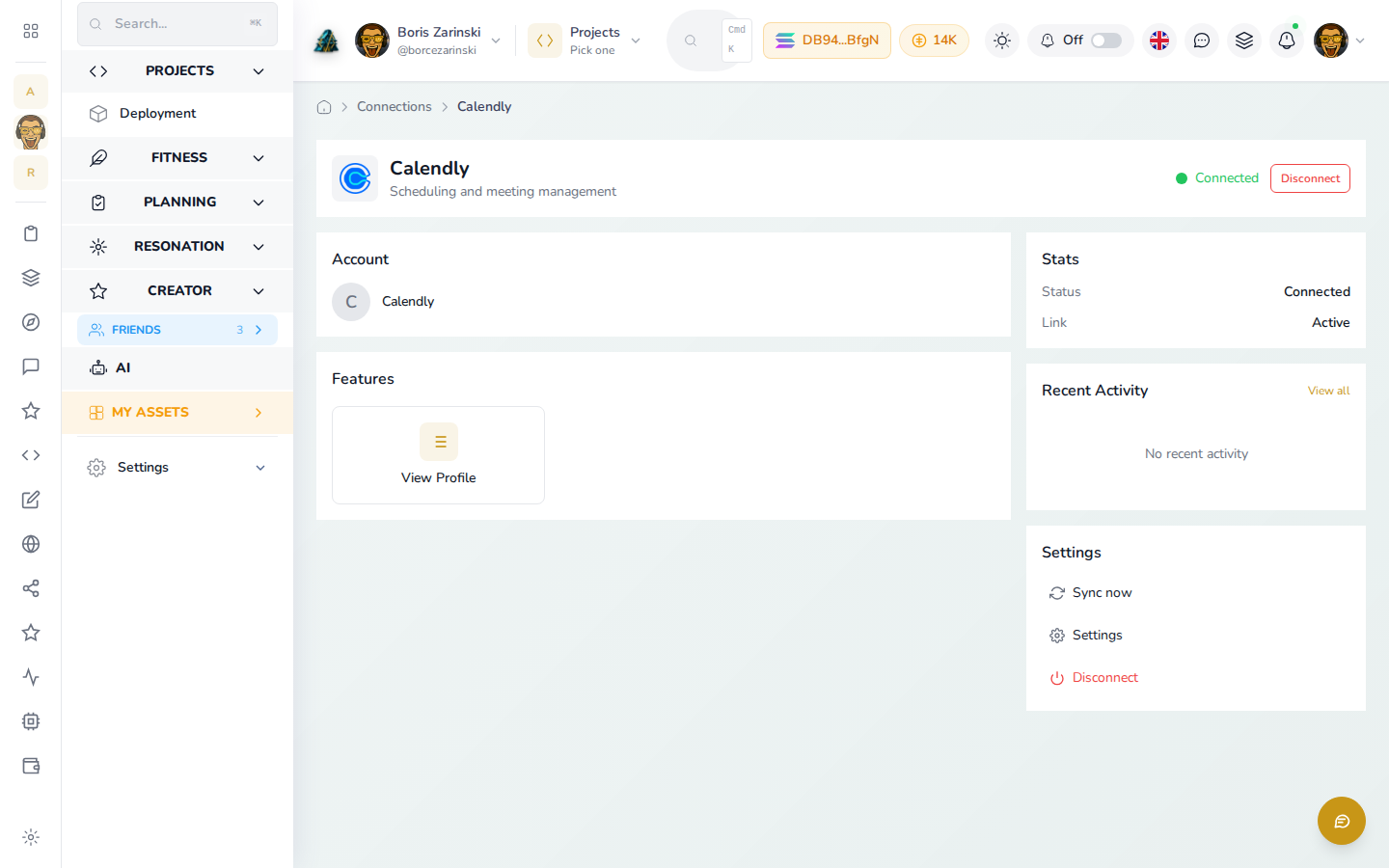Screen dimensions: 1389x868
Task: Open the UK flag language selector
Action: coord(1159,41)
